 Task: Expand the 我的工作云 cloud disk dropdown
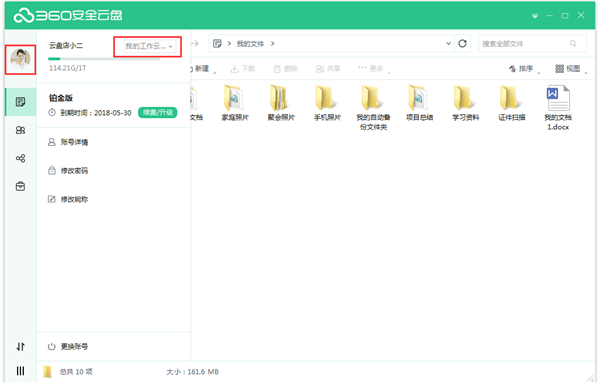pos(150,46)
